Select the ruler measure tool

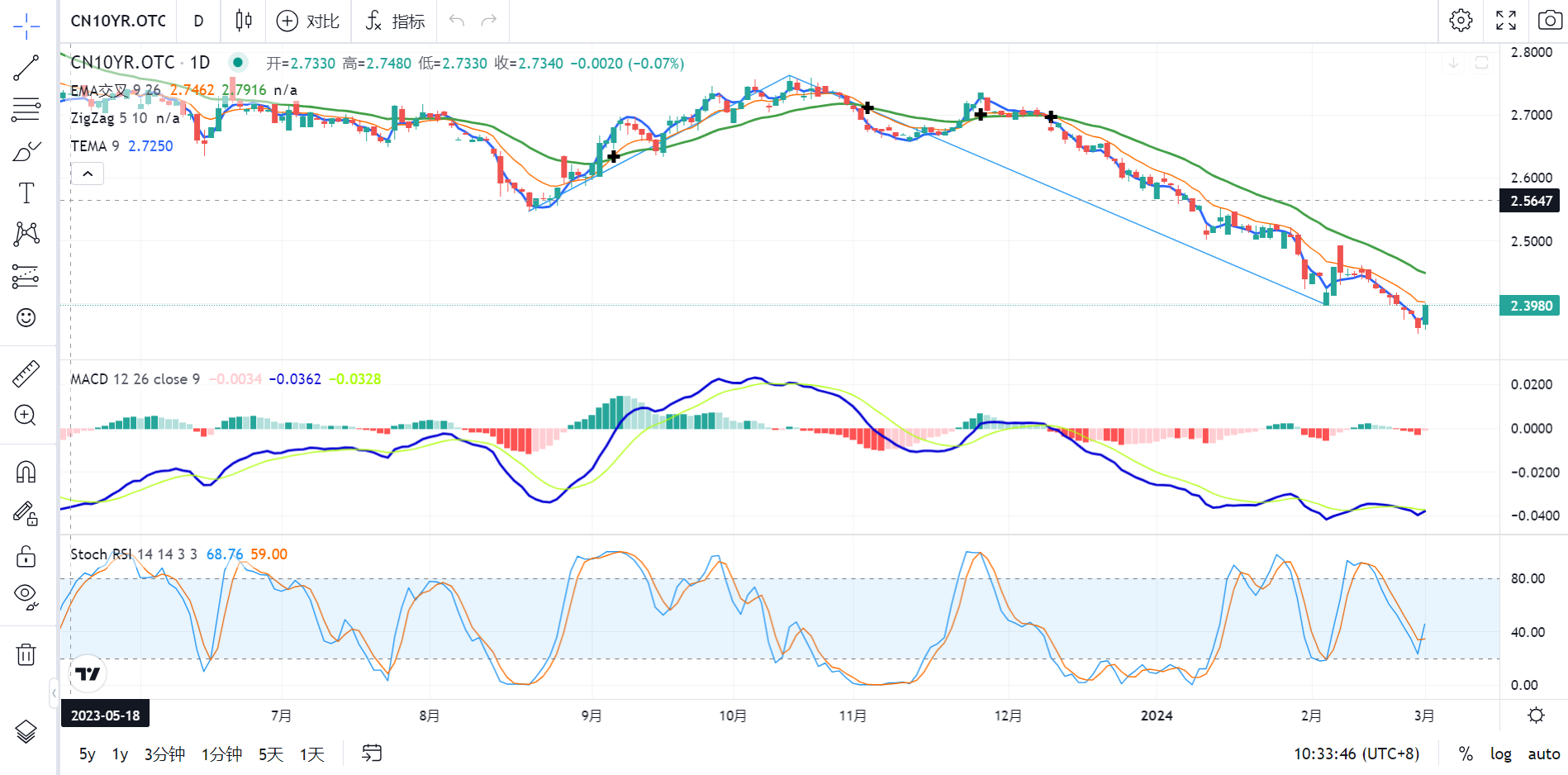tap(26, 373)
